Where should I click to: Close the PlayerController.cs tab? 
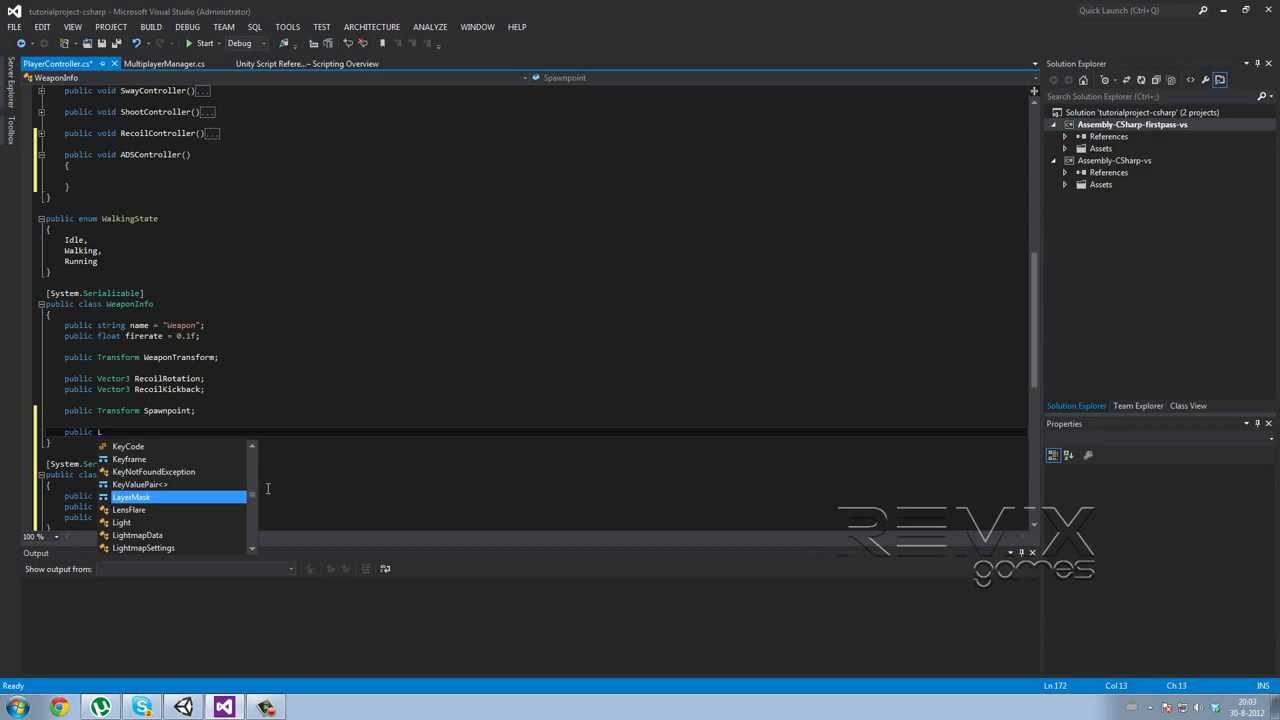(x=114, y=64)
